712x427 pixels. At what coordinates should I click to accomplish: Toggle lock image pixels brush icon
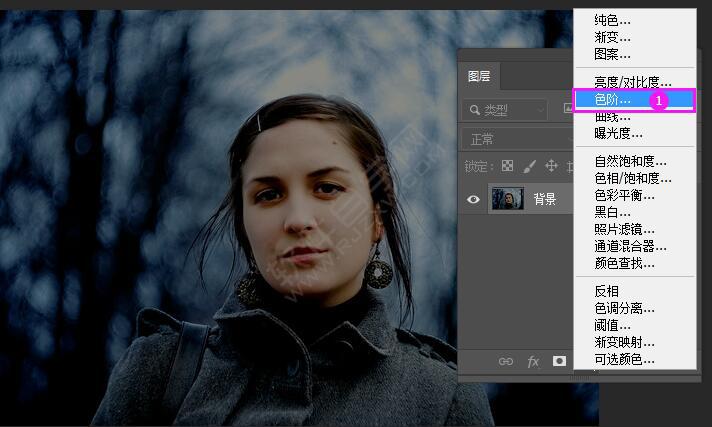529,167
